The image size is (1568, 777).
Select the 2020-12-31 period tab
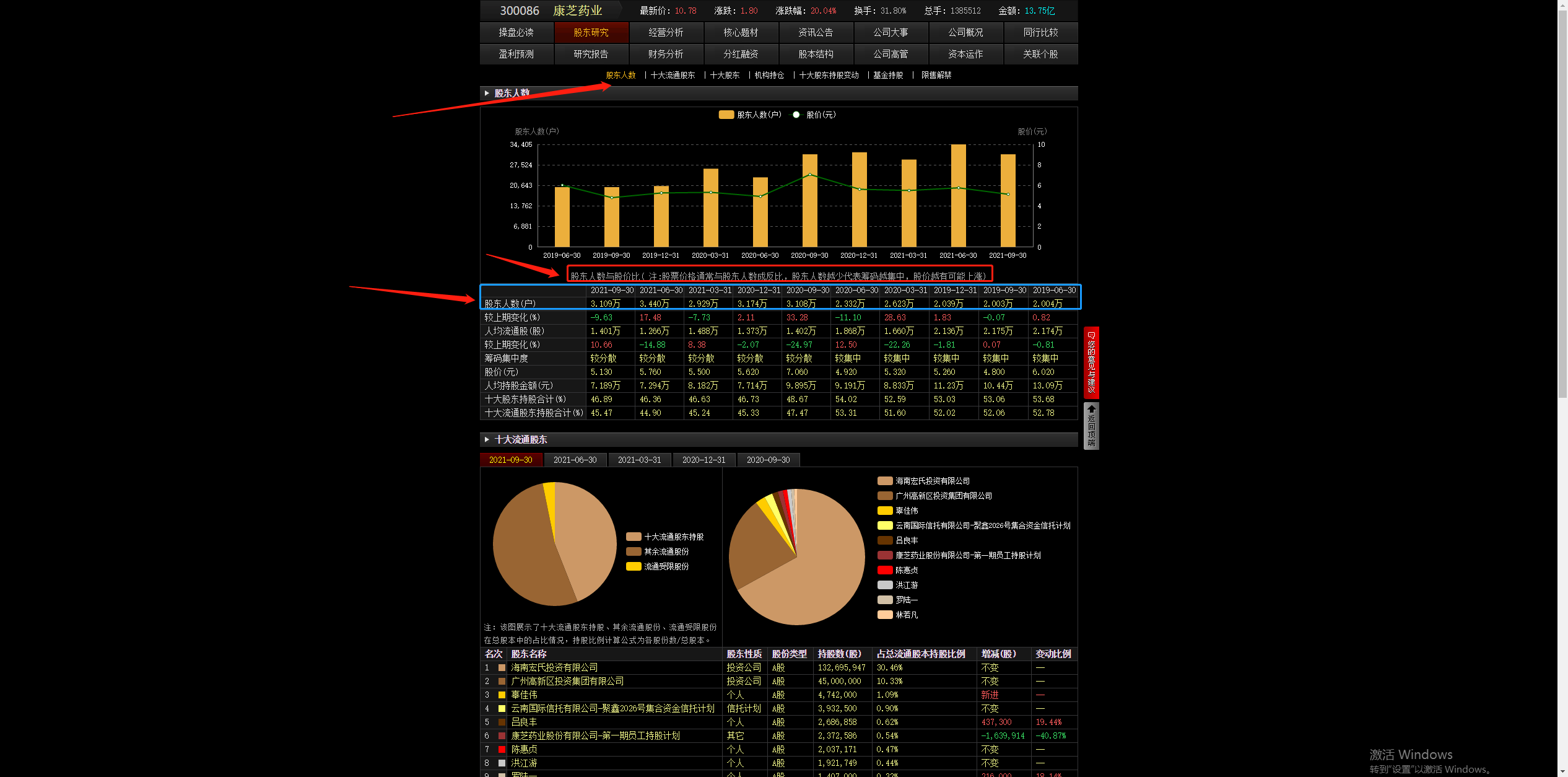point(704,460)
